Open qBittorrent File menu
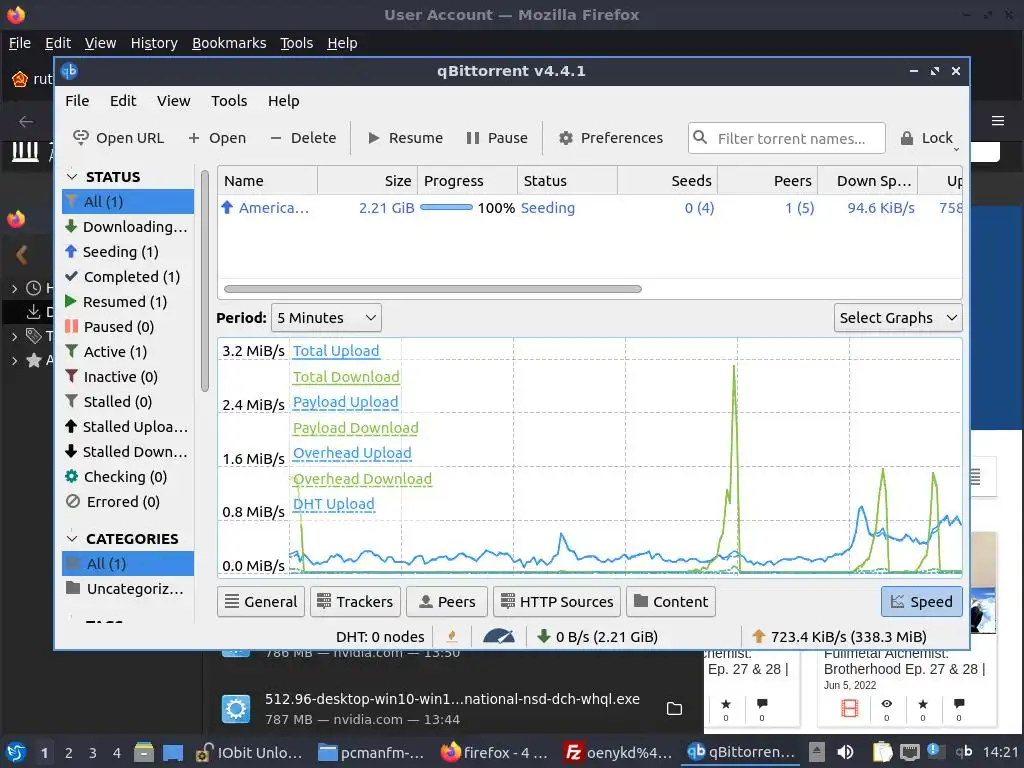This screenshot has height=768, width=1024. (x=77, y=101)
